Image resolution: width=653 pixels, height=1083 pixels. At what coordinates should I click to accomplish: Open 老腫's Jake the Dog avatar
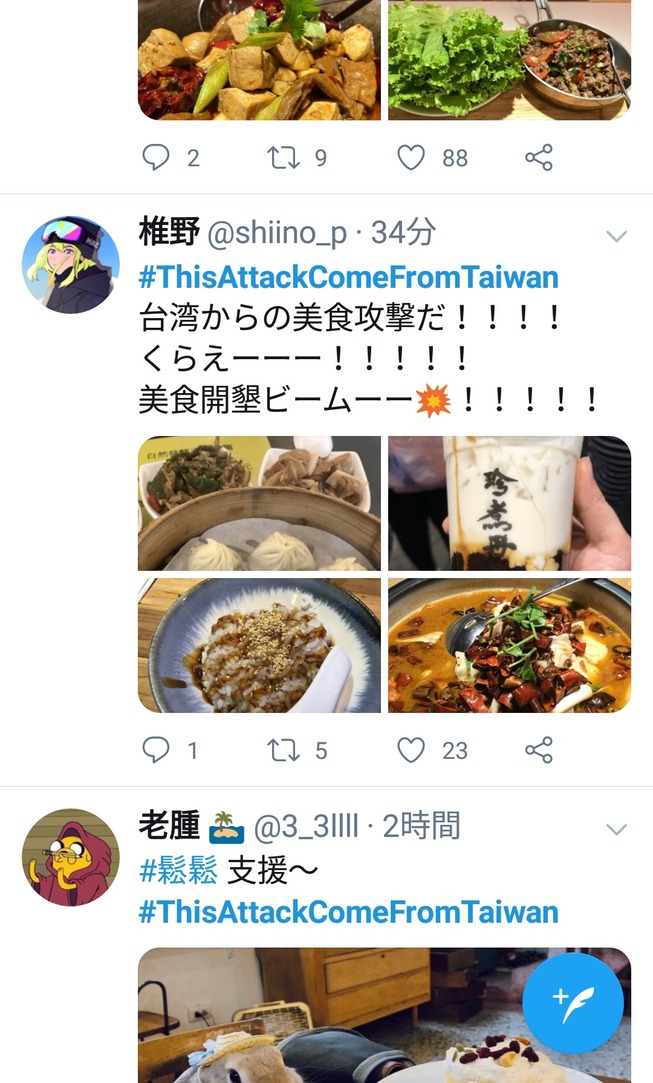pyautogui.click(x=70, y=857)
